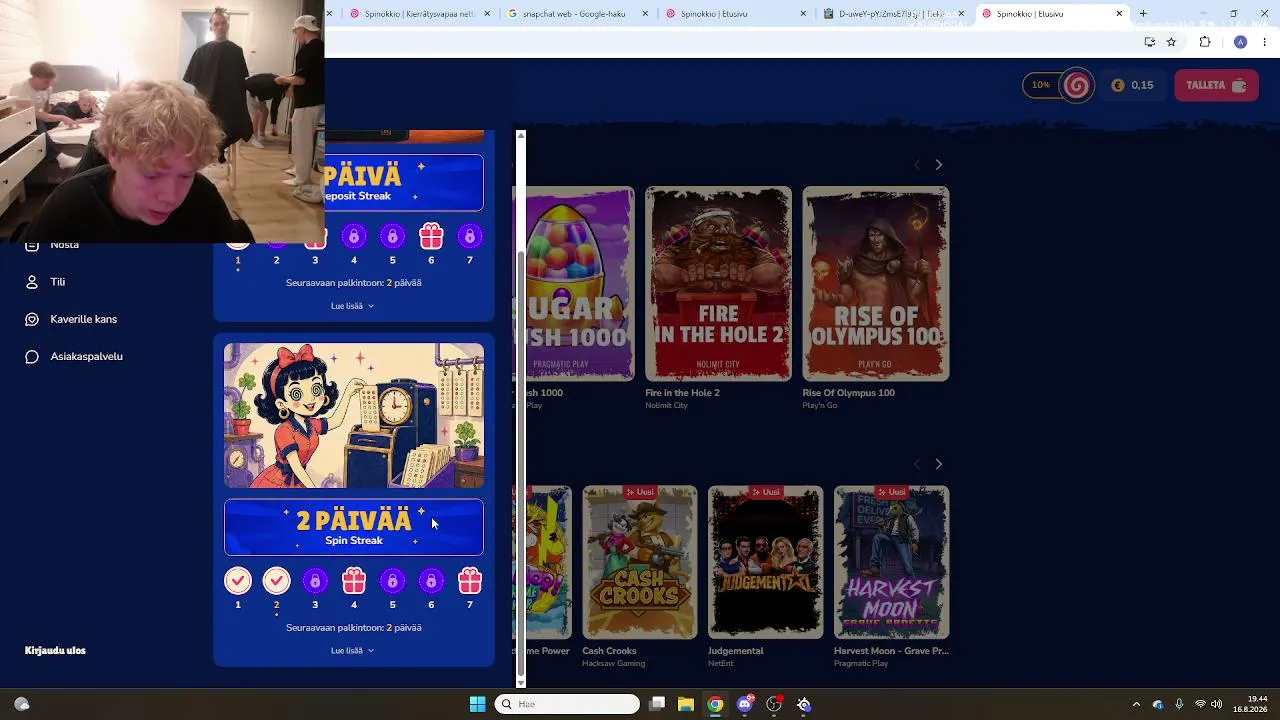This screenshot has width=1280, height=720.
Task: Select Spin Streak day 6 lock icon
Action: (x=431, y=581)
